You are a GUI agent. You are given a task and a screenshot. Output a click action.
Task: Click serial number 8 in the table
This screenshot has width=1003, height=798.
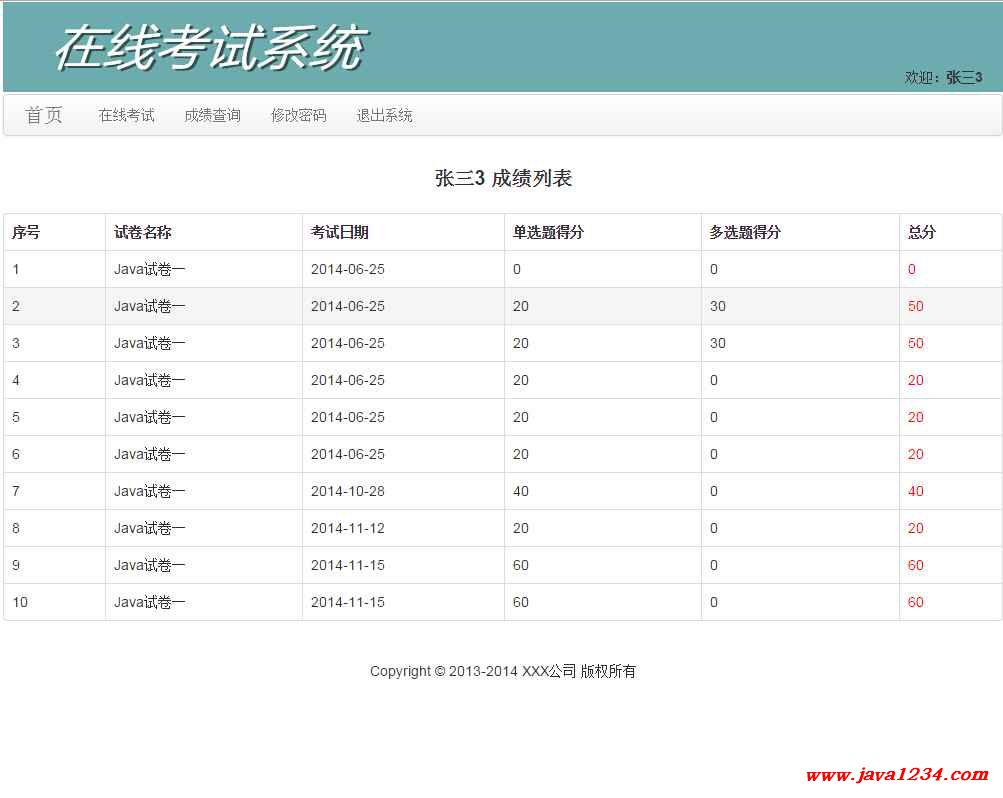(16, 528)
